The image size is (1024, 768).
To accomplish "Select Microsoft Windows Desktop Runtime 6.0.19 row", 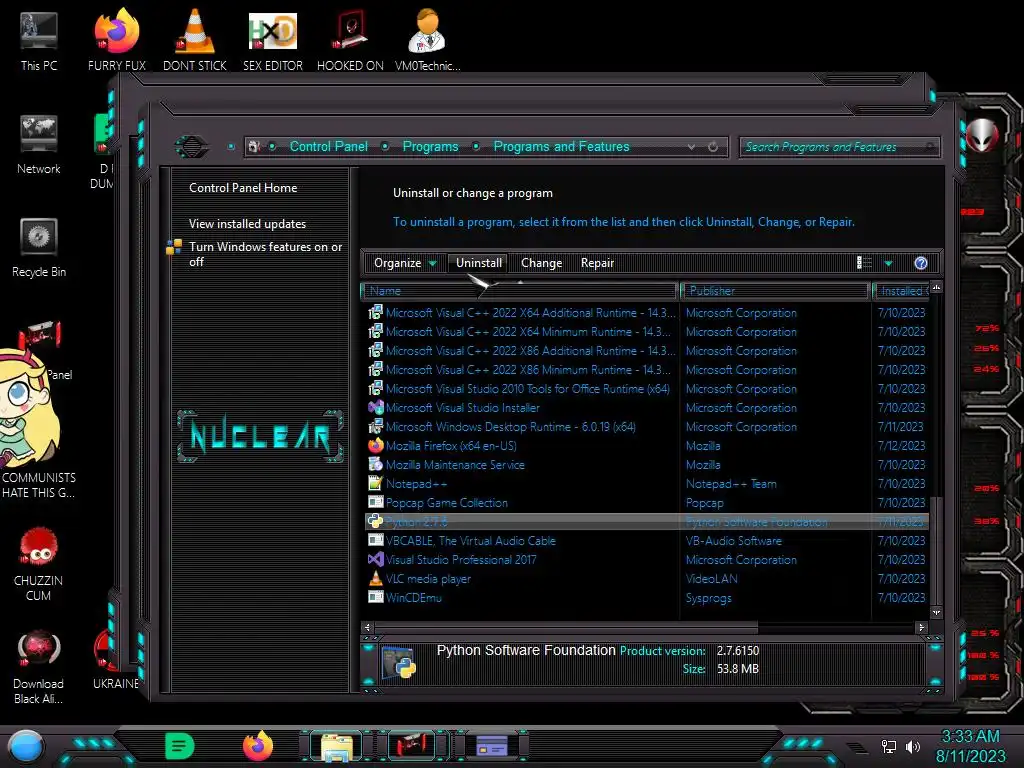I will (647, 426).
